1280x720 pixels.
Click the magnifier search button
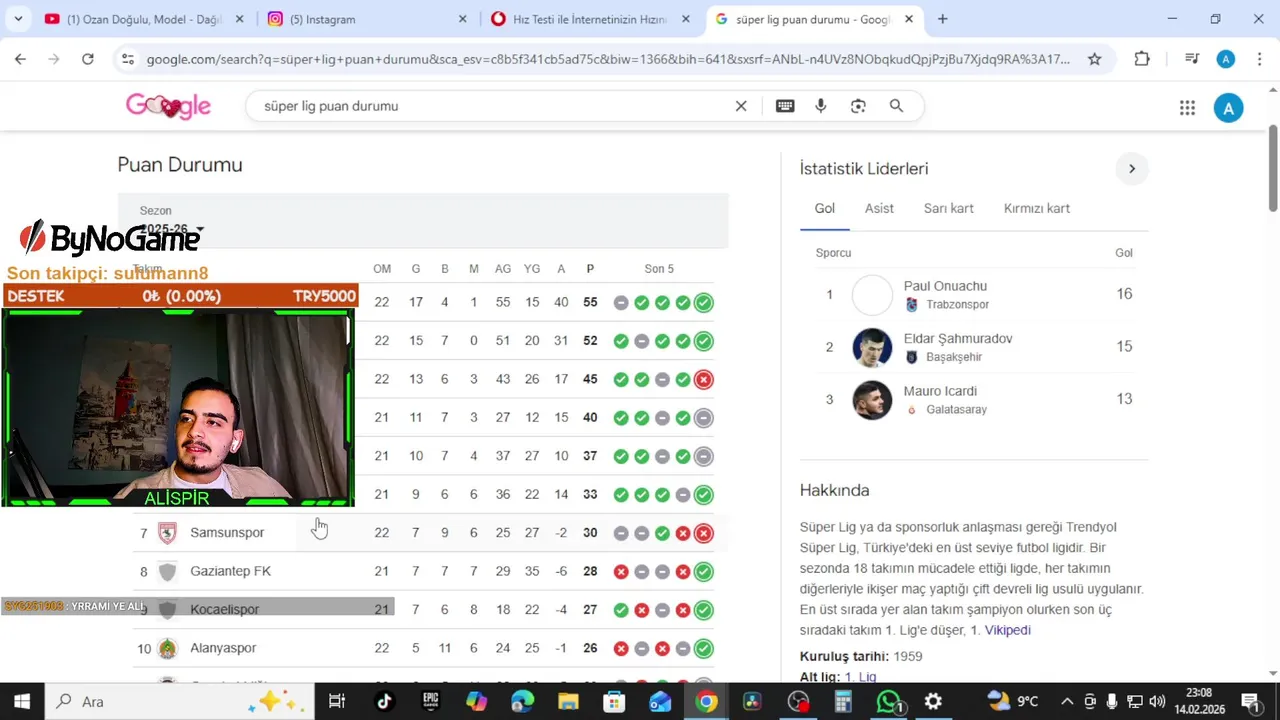click(896, 106)
